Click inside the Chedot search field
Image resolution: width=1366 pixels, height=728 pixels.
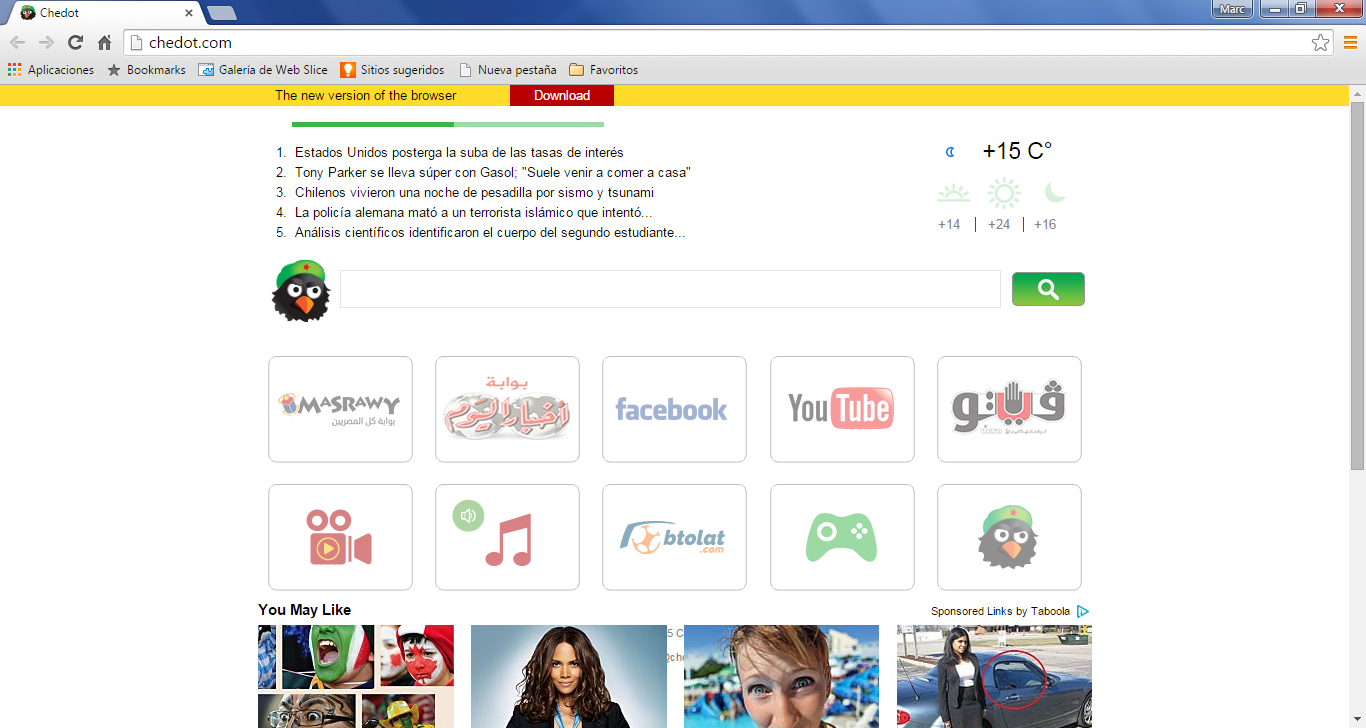pos(669,289)
